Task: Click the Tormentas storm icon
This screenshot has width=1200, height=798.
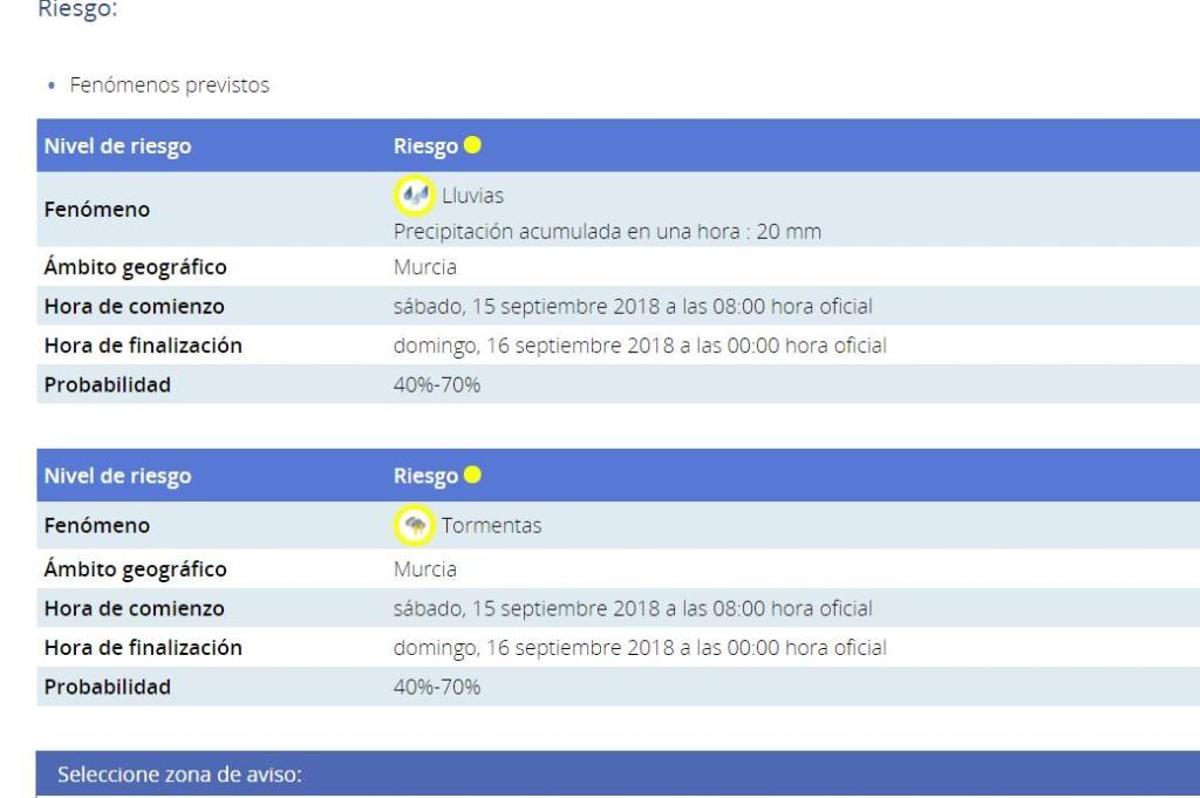Action: click(x=413, y=525)
